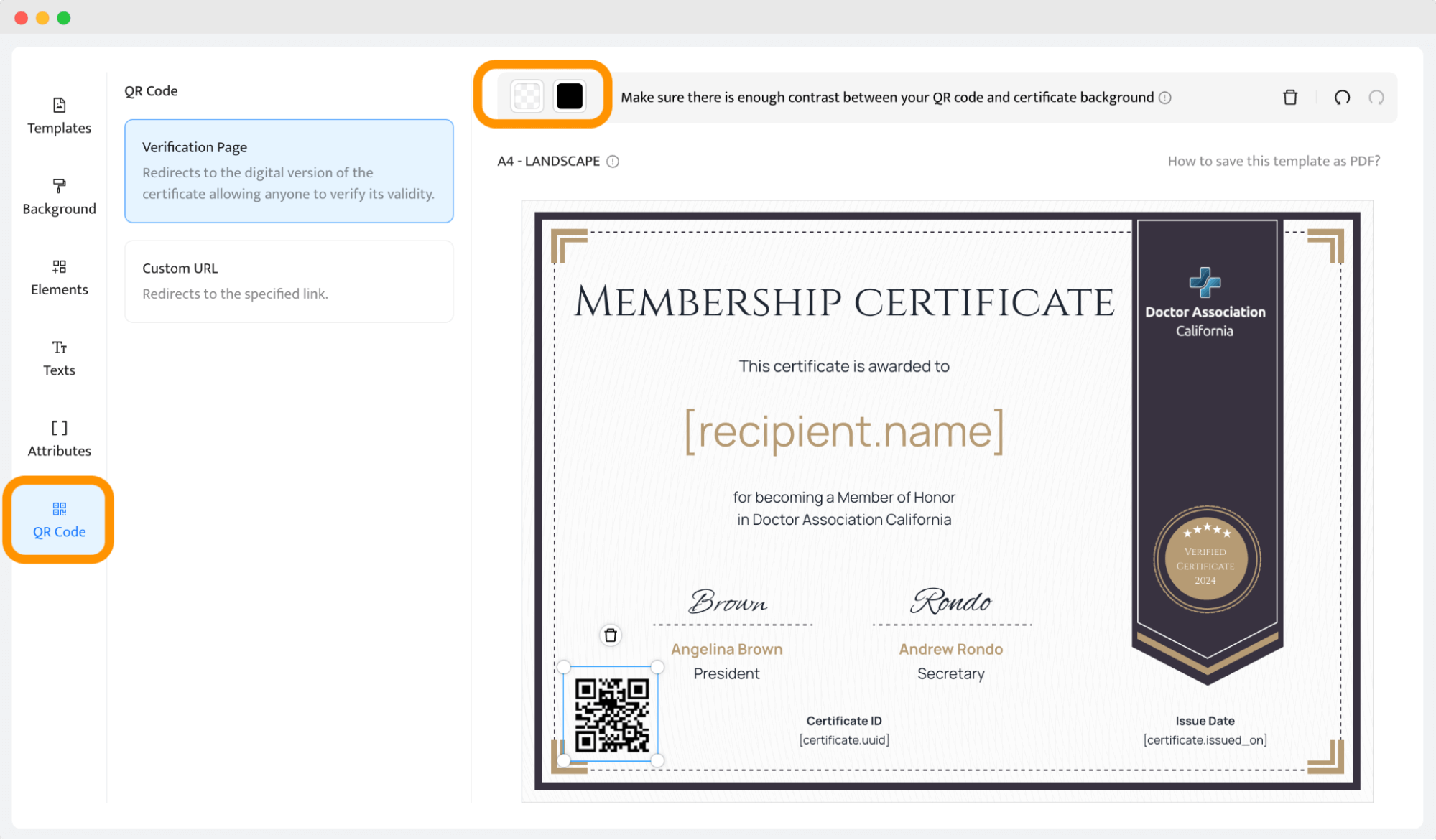Click the macOS yellow minimize button
This screenshot has width=1436, height=840.
pos(42,18)
